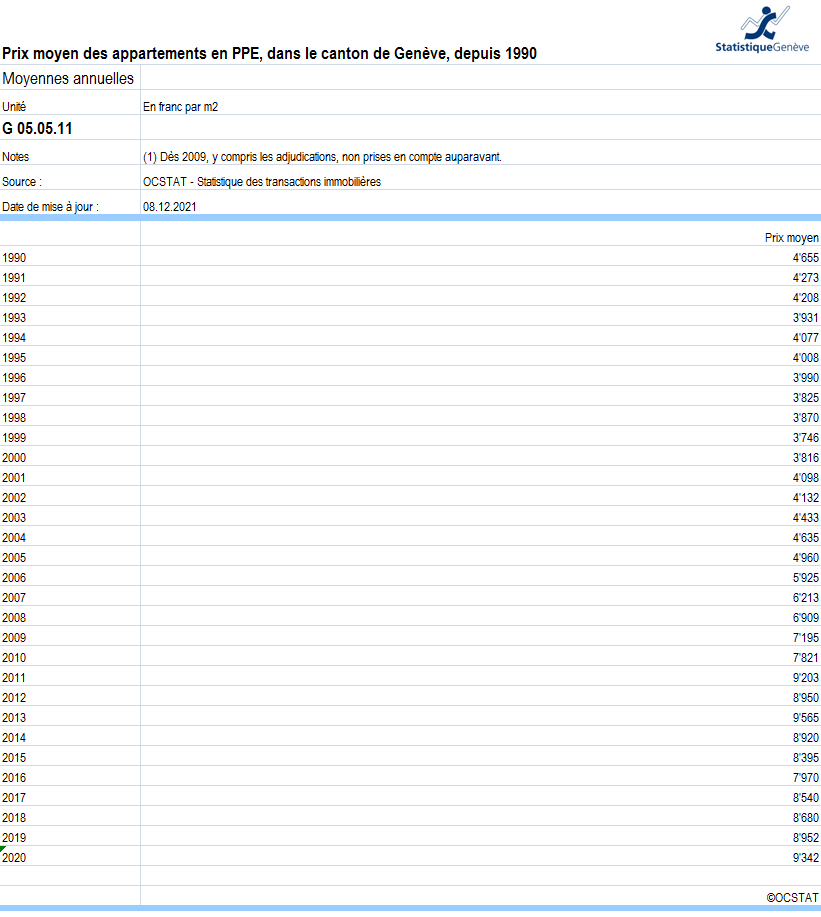Select the value 4'273
This screenshot has height=917, width=821.
[806, 278]
